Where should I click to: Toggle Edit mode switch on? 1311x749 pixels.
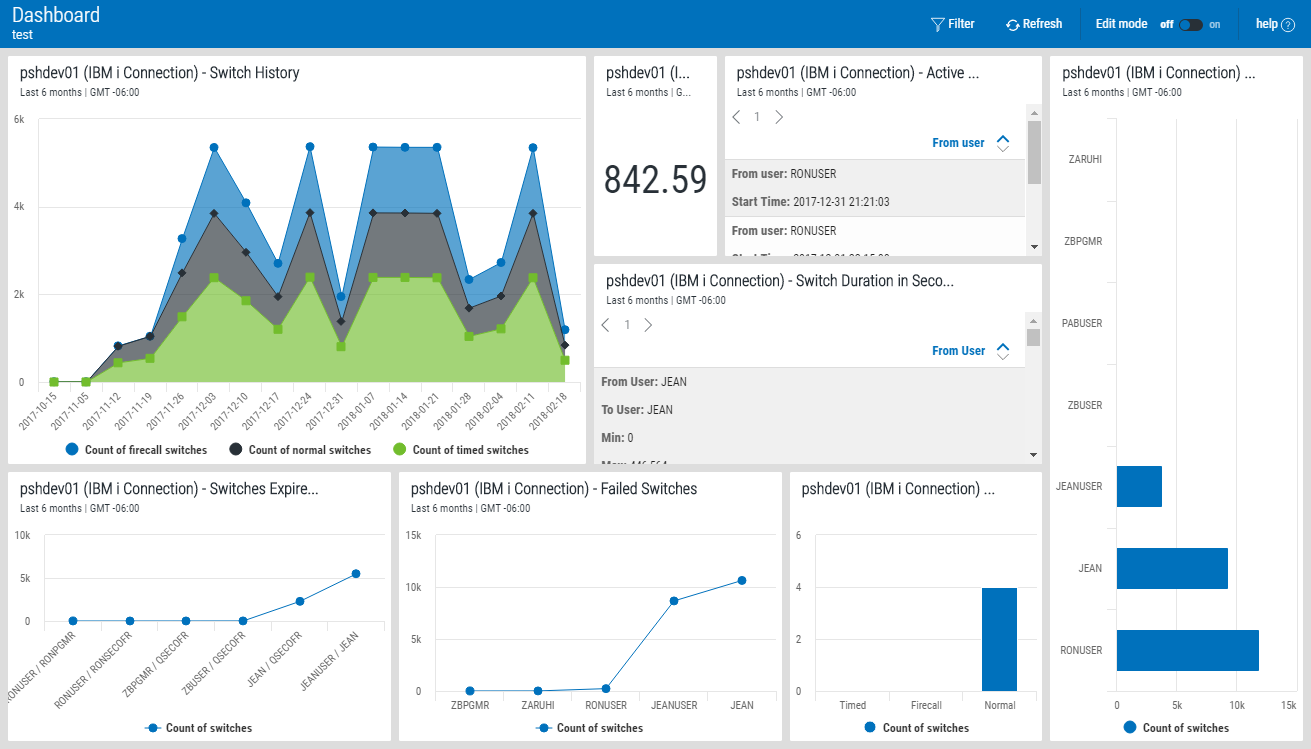pyautogui.click(x=1190, y=25)
